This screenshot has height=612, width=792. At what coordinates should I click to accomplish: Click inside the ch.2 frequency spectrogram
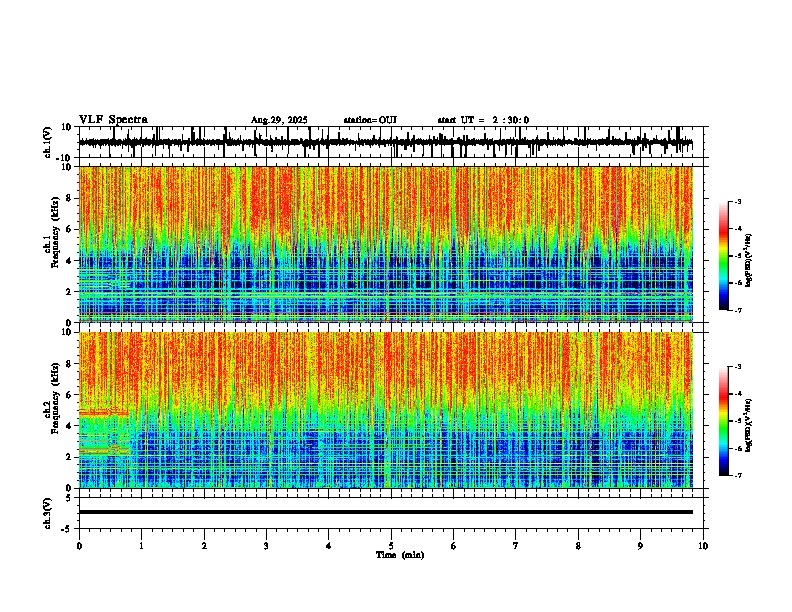385,410
